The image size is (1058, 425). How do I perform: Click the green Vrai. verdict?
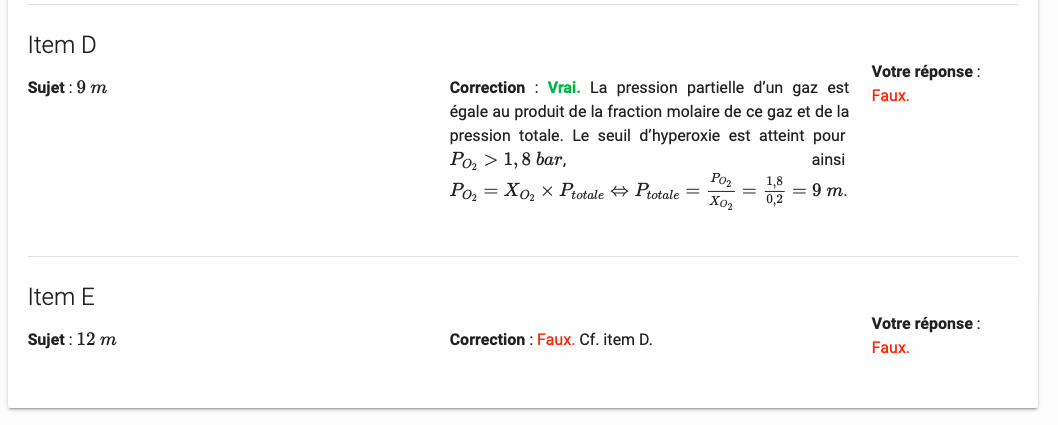click(x=564, y=88)
